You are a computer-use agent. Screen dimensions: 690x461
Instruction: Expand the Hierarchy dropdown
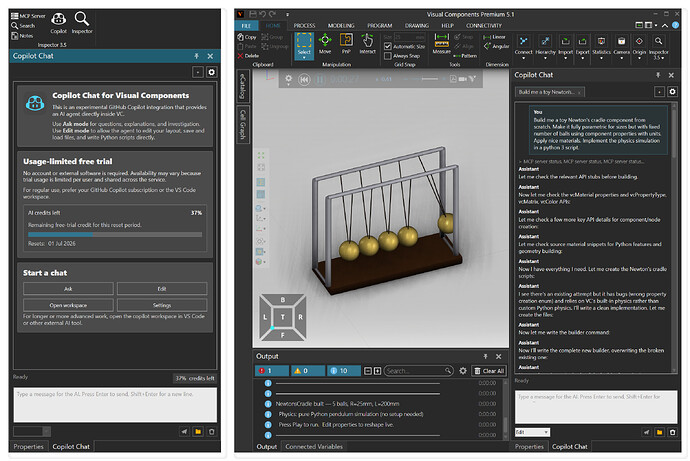[x=545, y=58]
